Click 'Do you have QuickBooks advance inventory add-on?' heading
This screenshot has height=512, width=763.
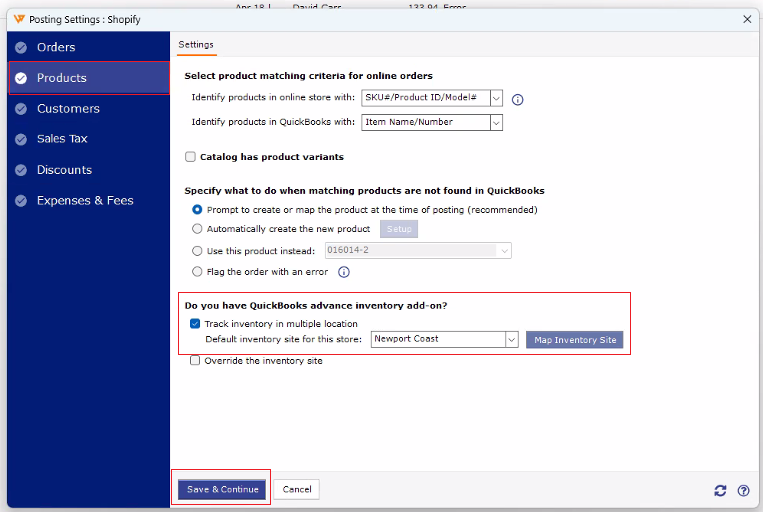[x=316, y=306]
